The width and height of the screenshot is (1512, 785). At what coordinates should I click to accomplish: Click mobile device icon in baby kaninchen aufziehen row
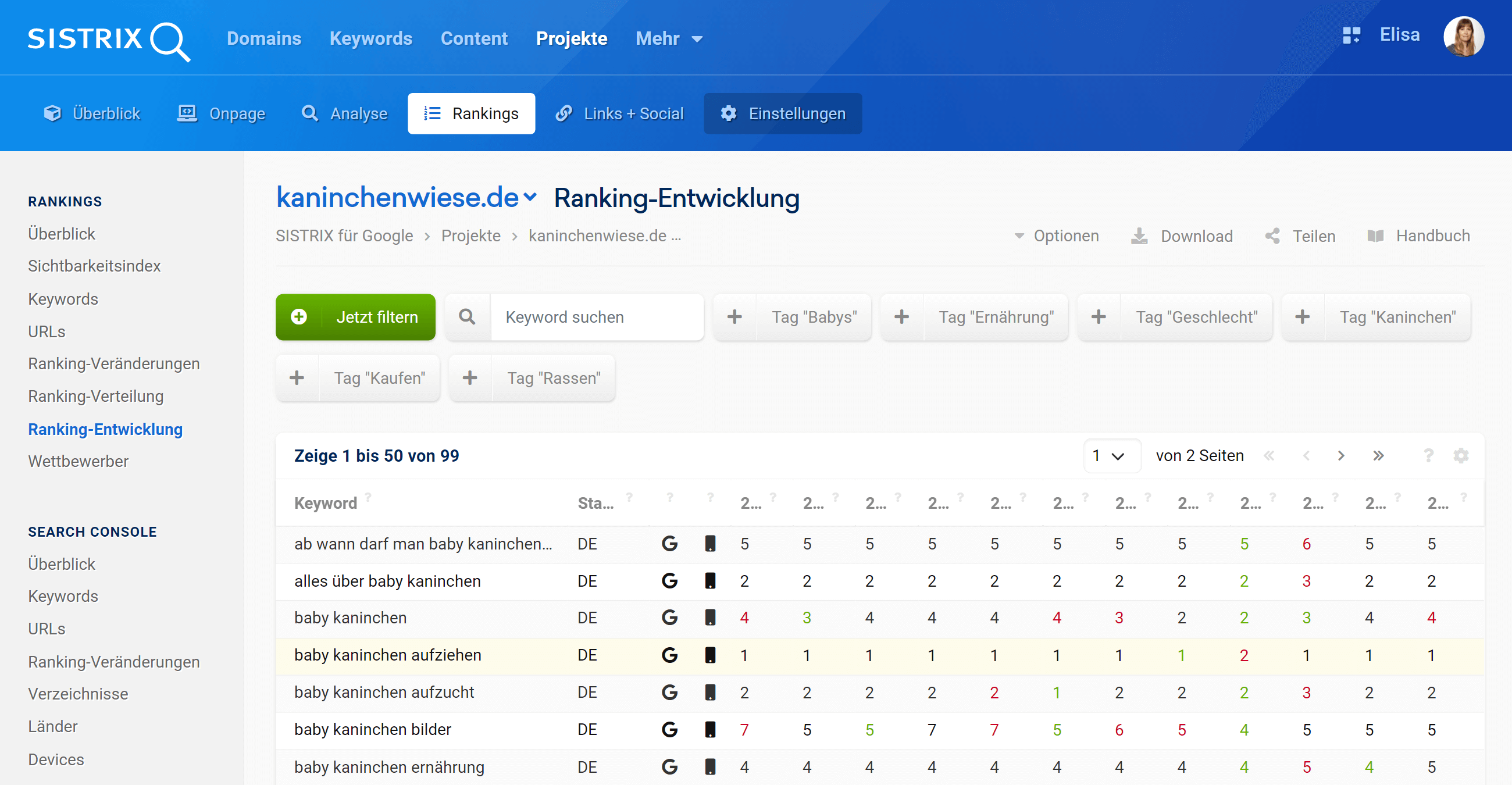709,655
